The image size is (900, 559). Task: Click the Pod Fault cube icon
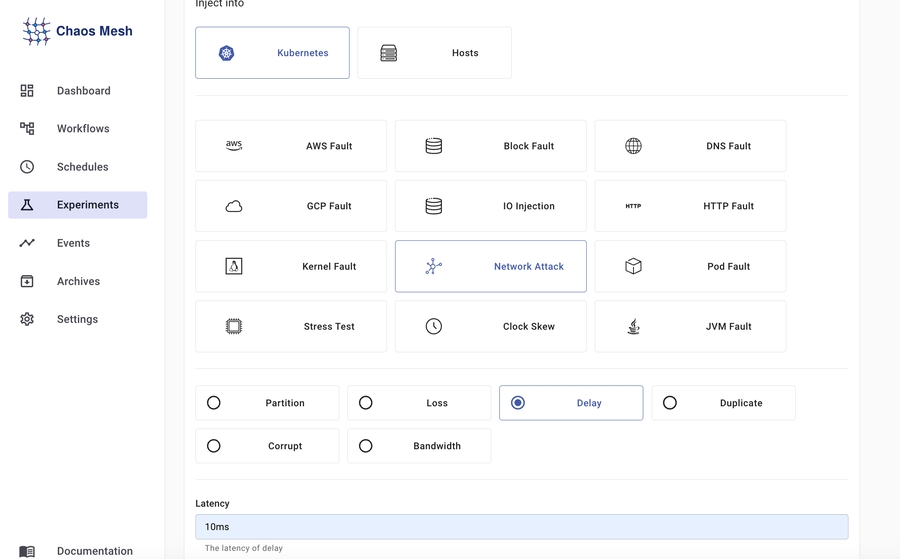tap(633, 266)
